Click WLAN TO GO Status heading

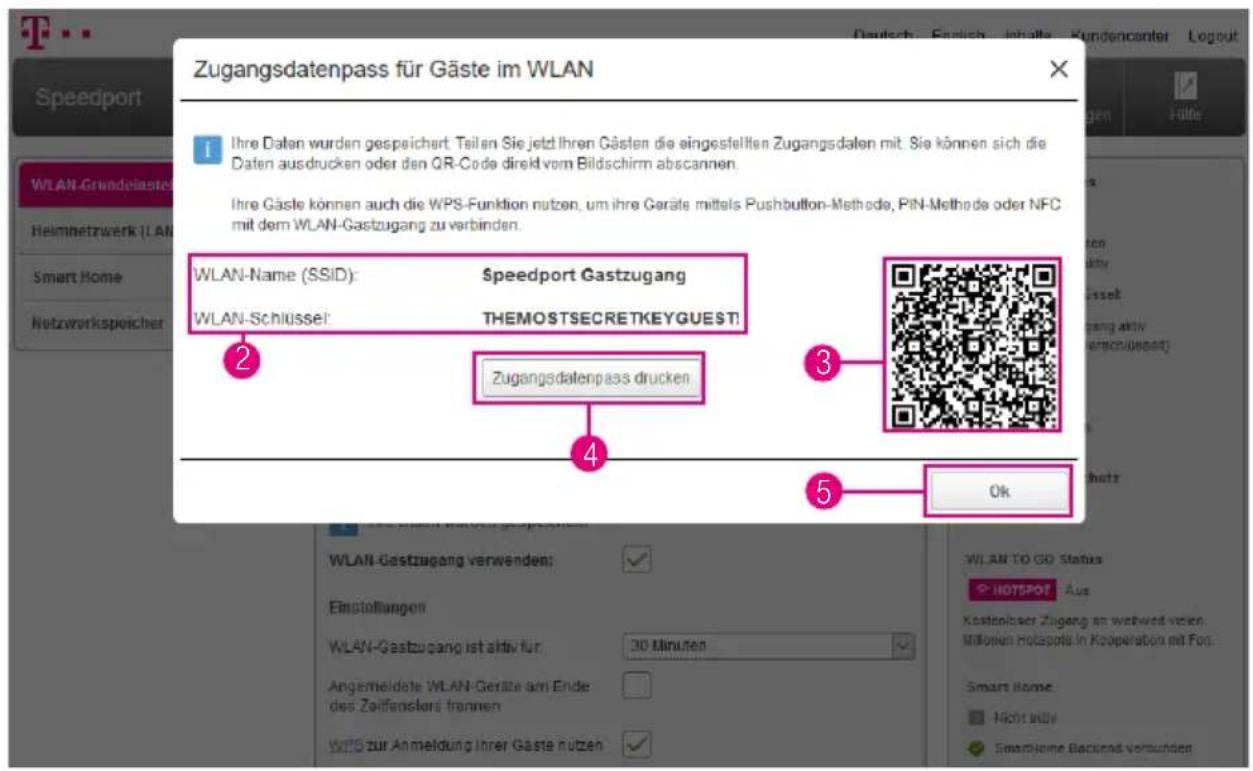(1034, 559)
